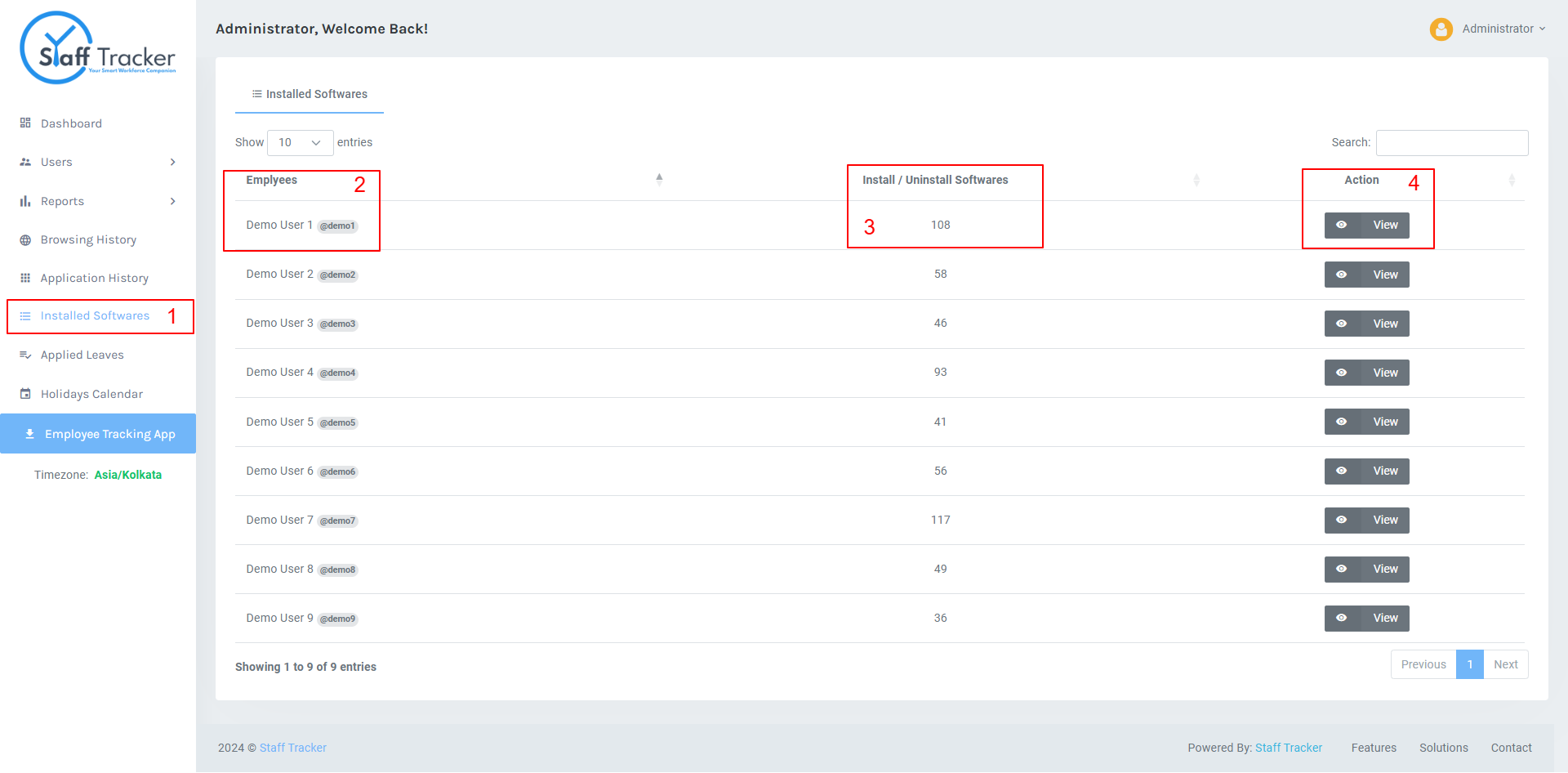Click the Employee Tracking App download icon
1568x773 pixels.
29,434
